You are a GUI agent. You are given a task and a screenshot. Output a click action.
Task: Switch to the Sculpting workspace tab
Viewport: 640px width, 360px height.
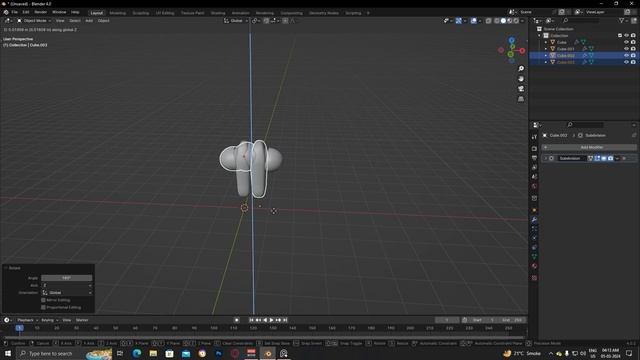tap(141, 13)
